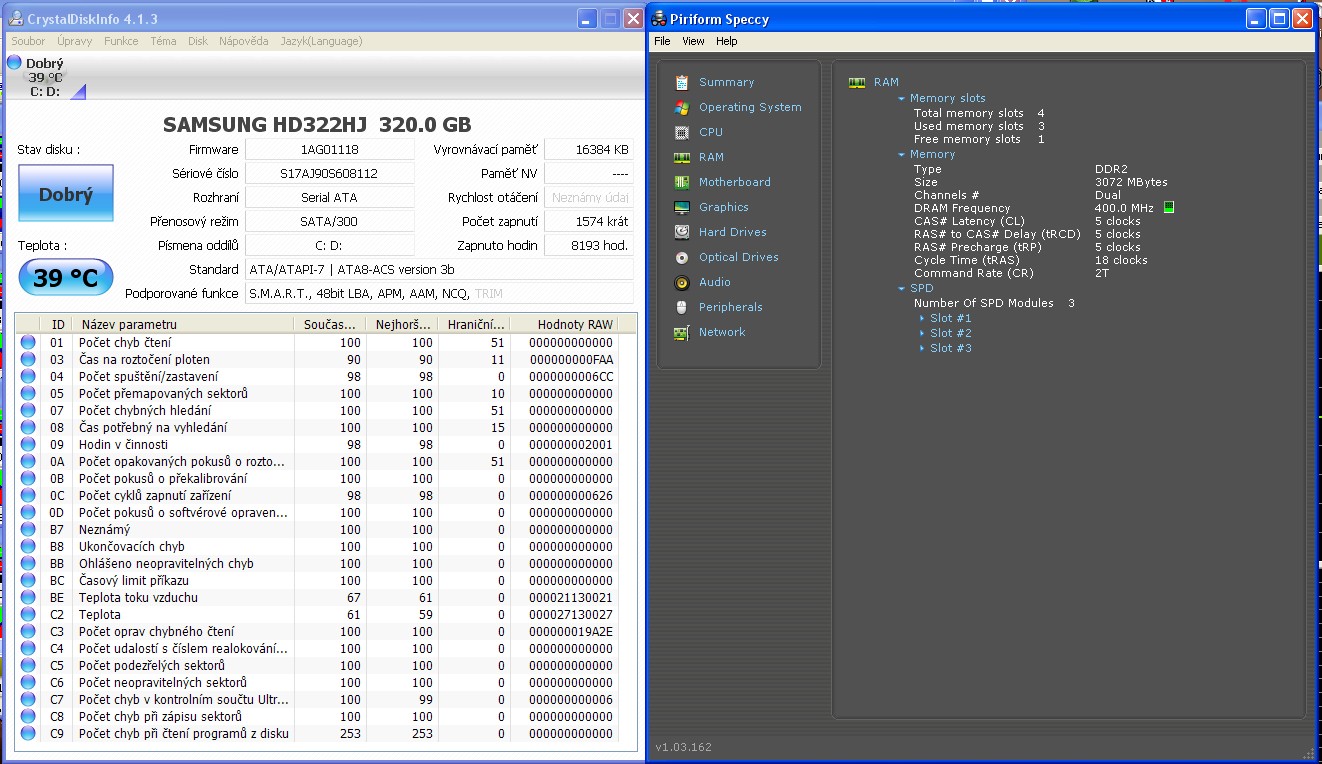Click the 39 °C temperature button
This screenshot has width=1322, height=764.
click(66, 277)
